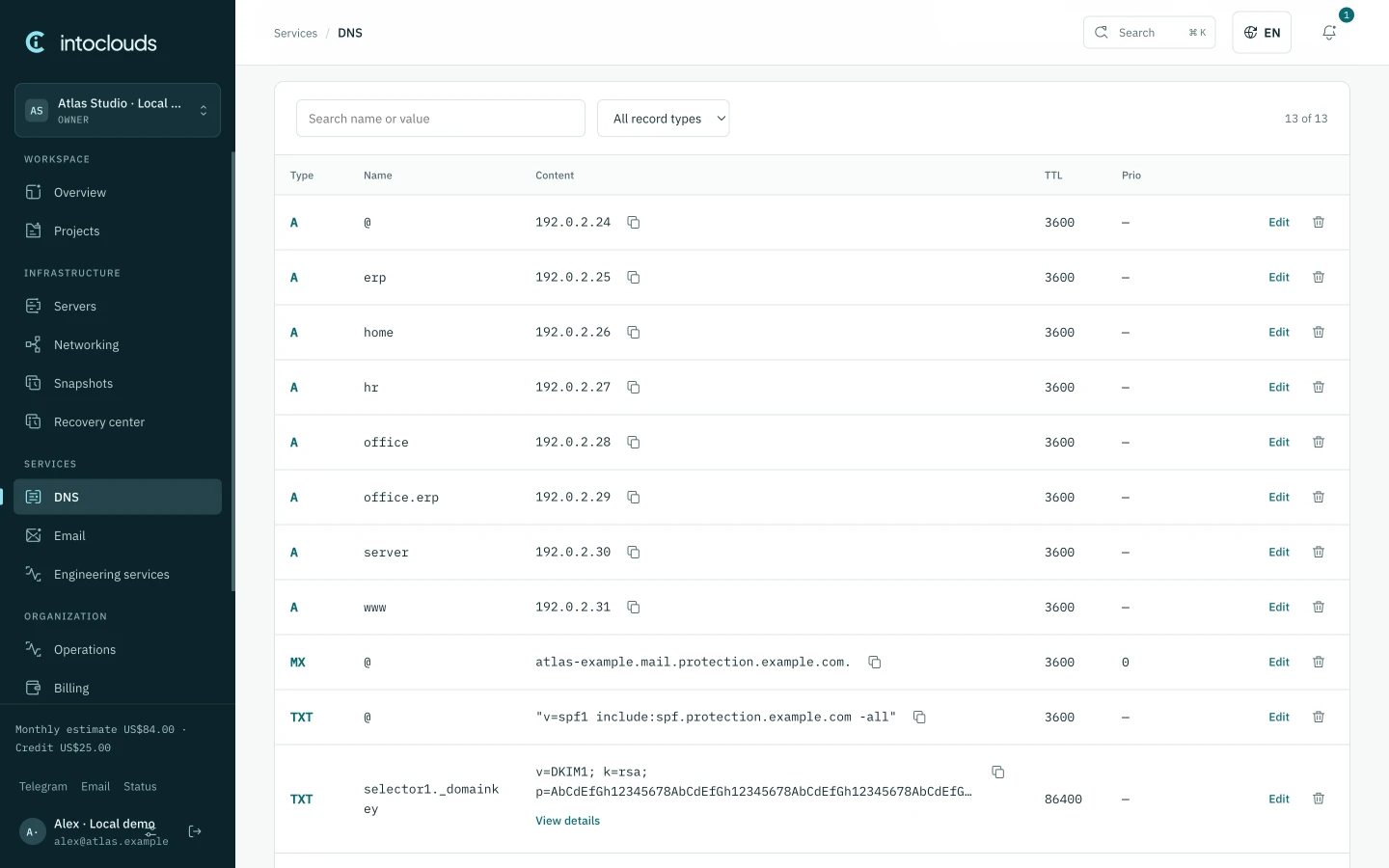Image resolution: width=1389 pixels, height=868 pixels.
Task: Delete the hr A record
Action: 1319,388
